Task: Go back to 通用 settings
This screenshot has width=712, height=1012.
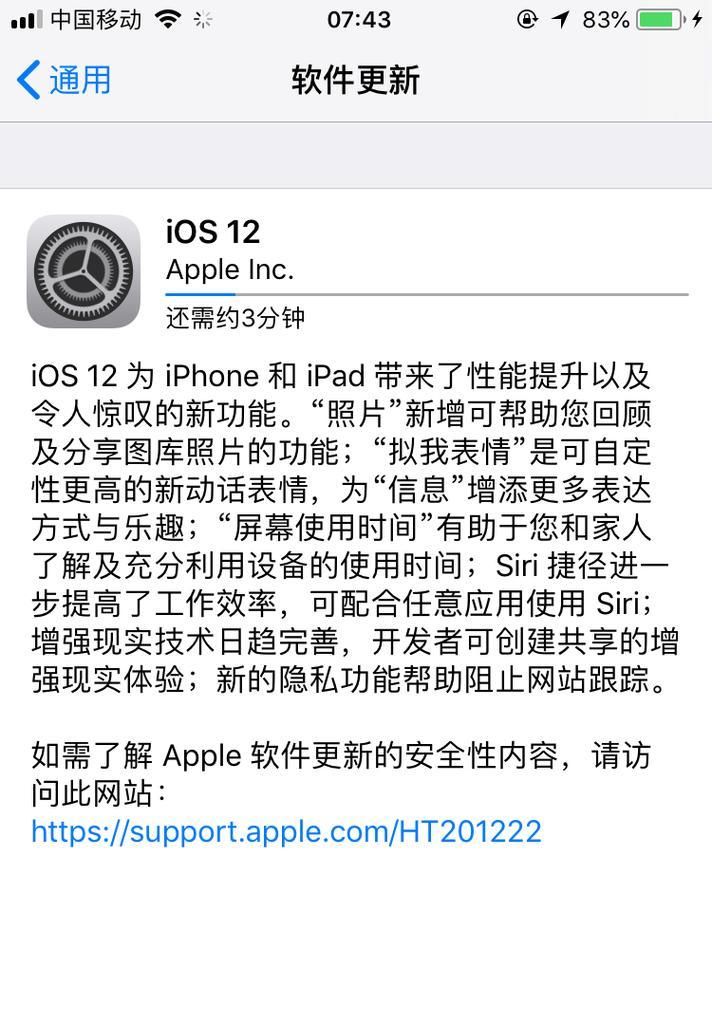Action: [63, 80]
